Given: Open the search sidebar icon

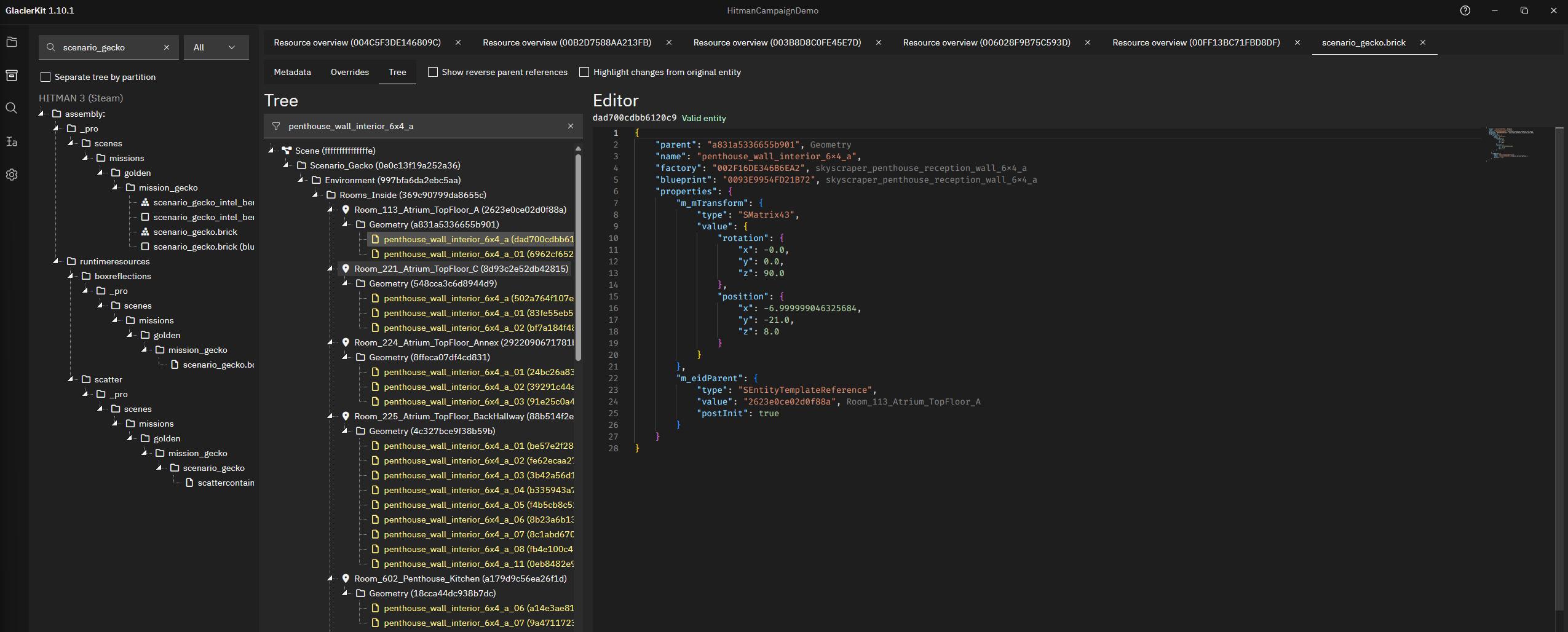Looking at the screenshot, I should [x=12, y=108].
